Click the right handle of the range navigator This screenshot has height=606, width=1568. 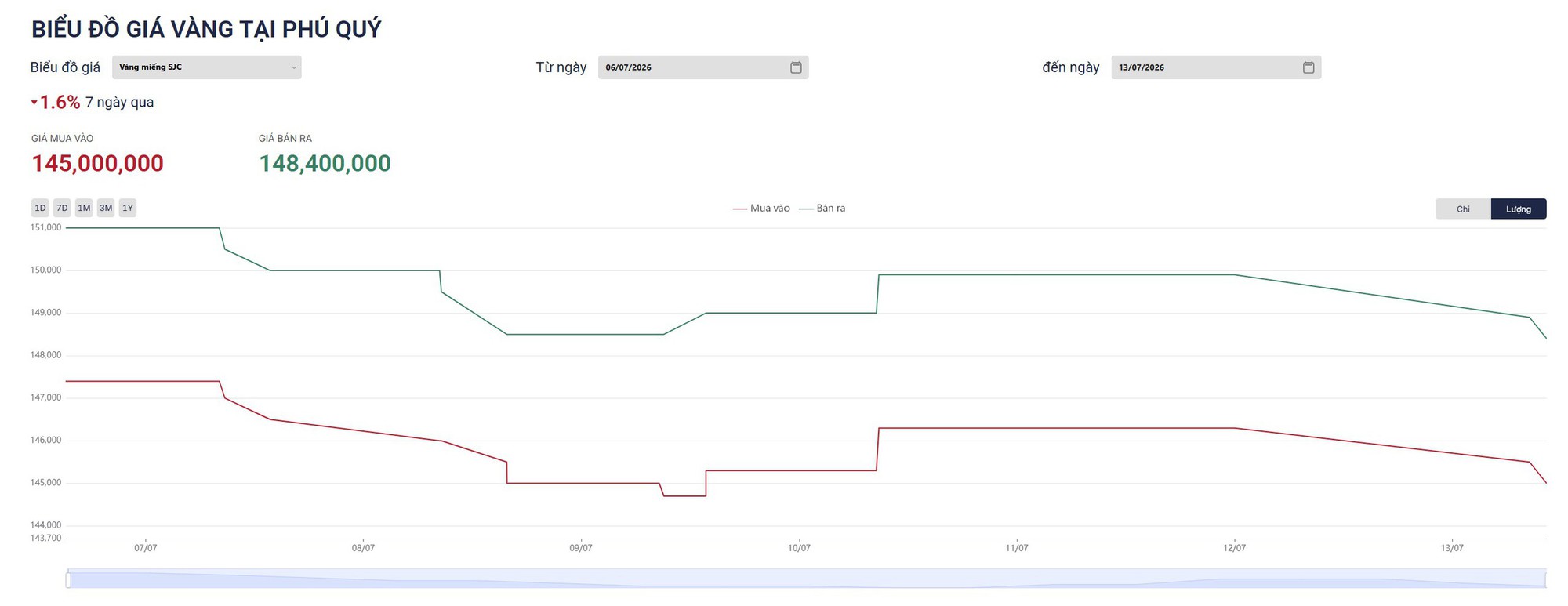[x=1545, y=579]
